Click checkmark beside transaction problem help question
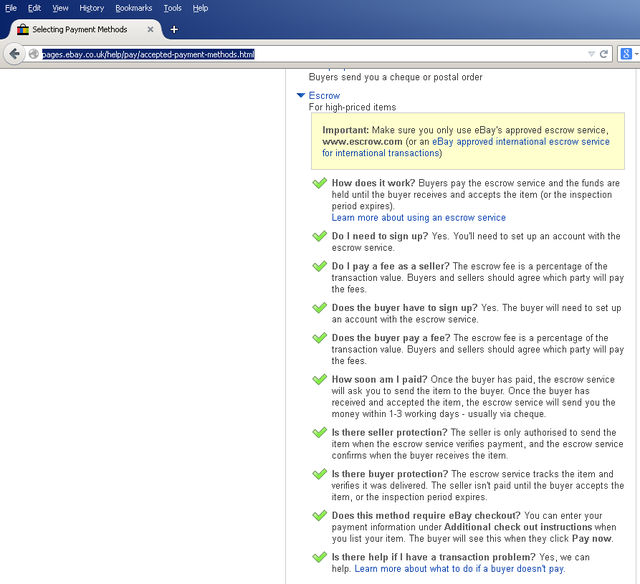The height and width of the screenshot is (584, 640). pos(320,557)
